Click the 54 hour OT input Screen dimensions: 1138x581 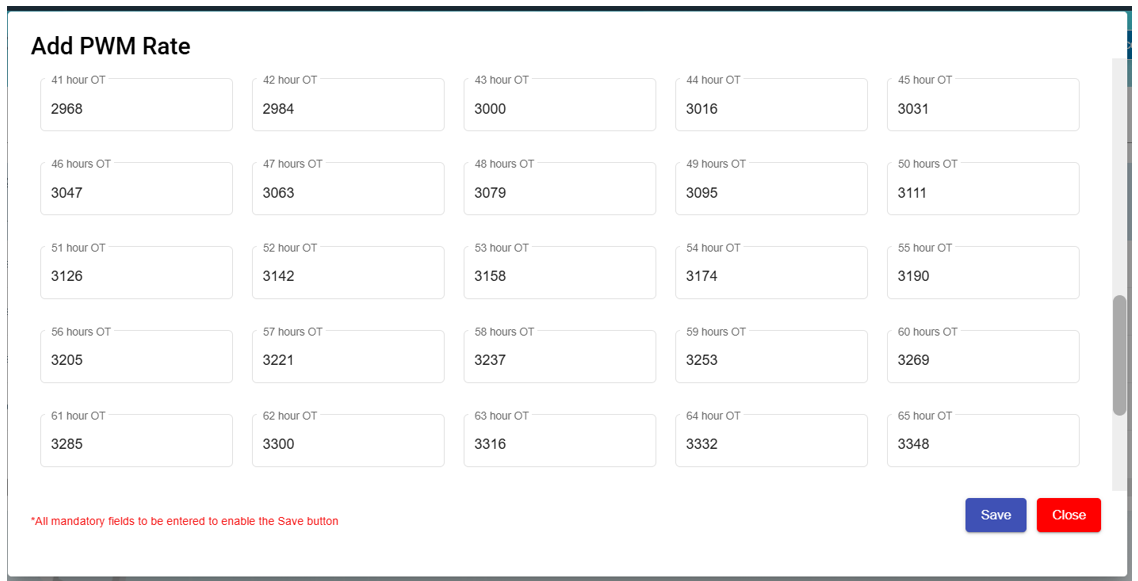point(771,276)
